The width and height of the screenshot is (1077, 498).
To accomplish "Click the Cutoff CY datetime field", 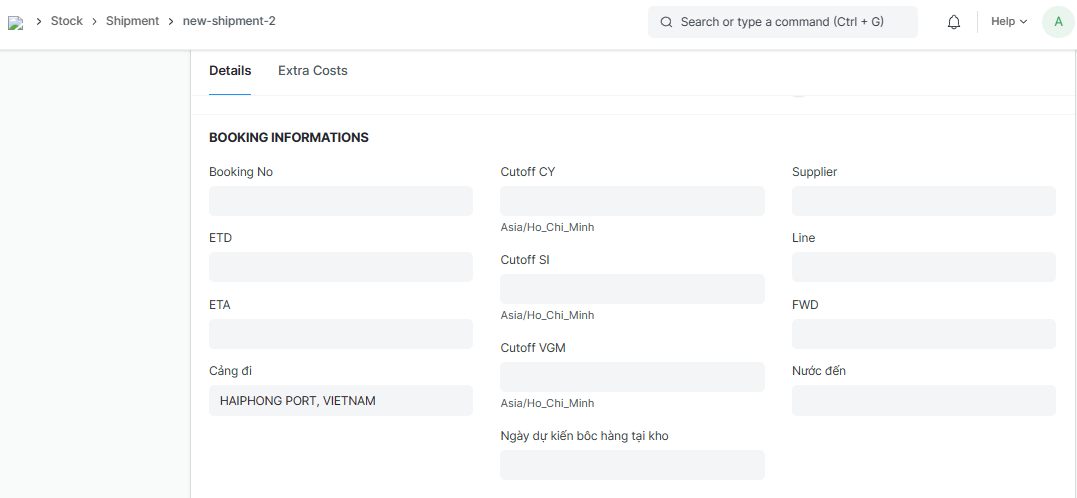I will [x=632, y=201].
